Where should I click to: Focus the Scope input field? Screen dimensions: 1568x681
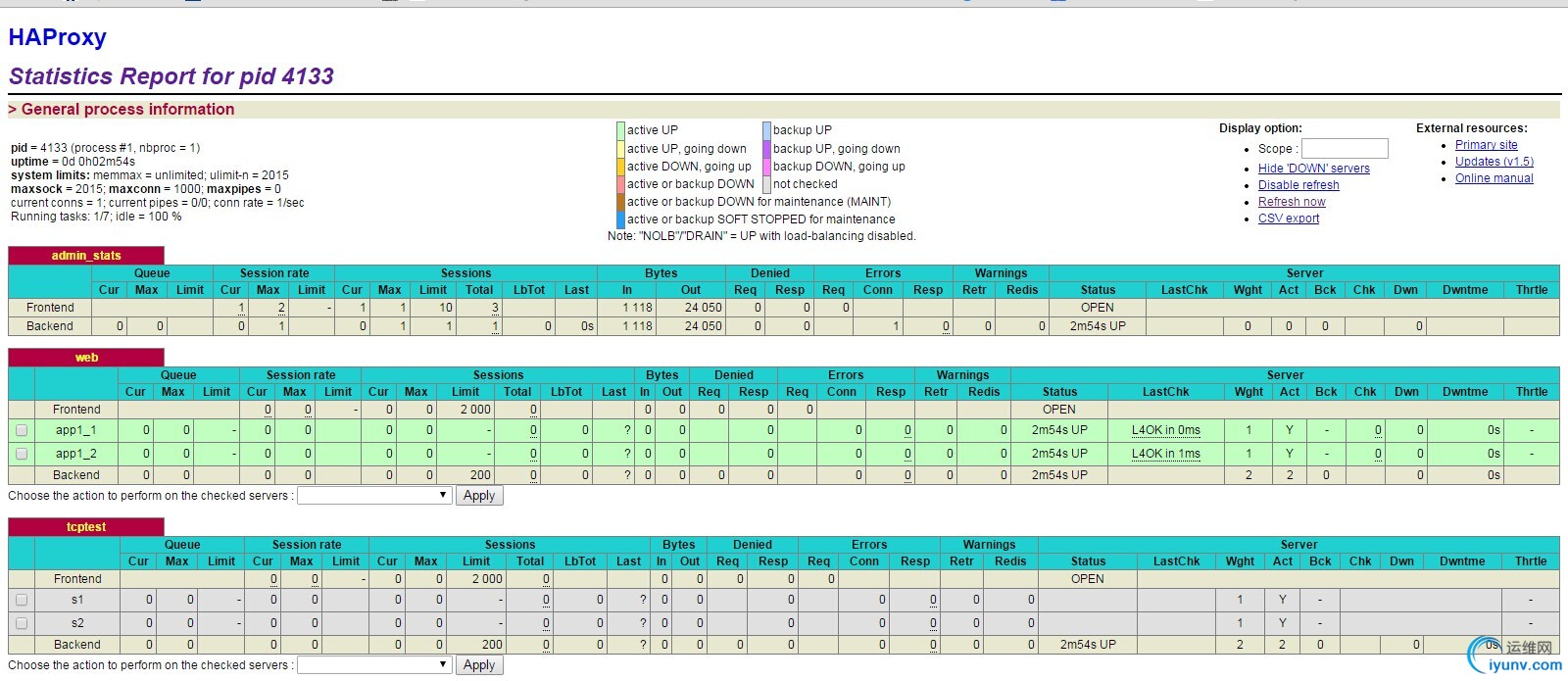[x=1345, y=148]
